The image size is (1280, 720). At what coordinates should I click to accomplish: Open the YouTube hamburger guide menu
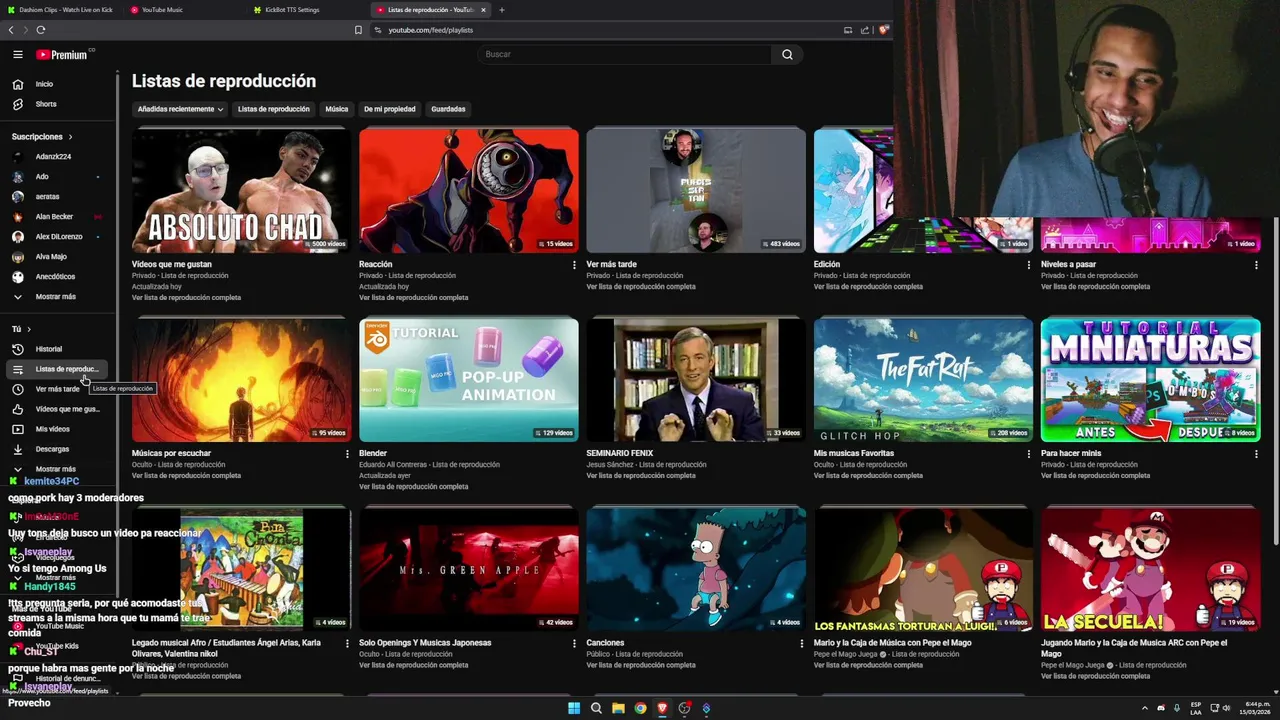[18, 54]
